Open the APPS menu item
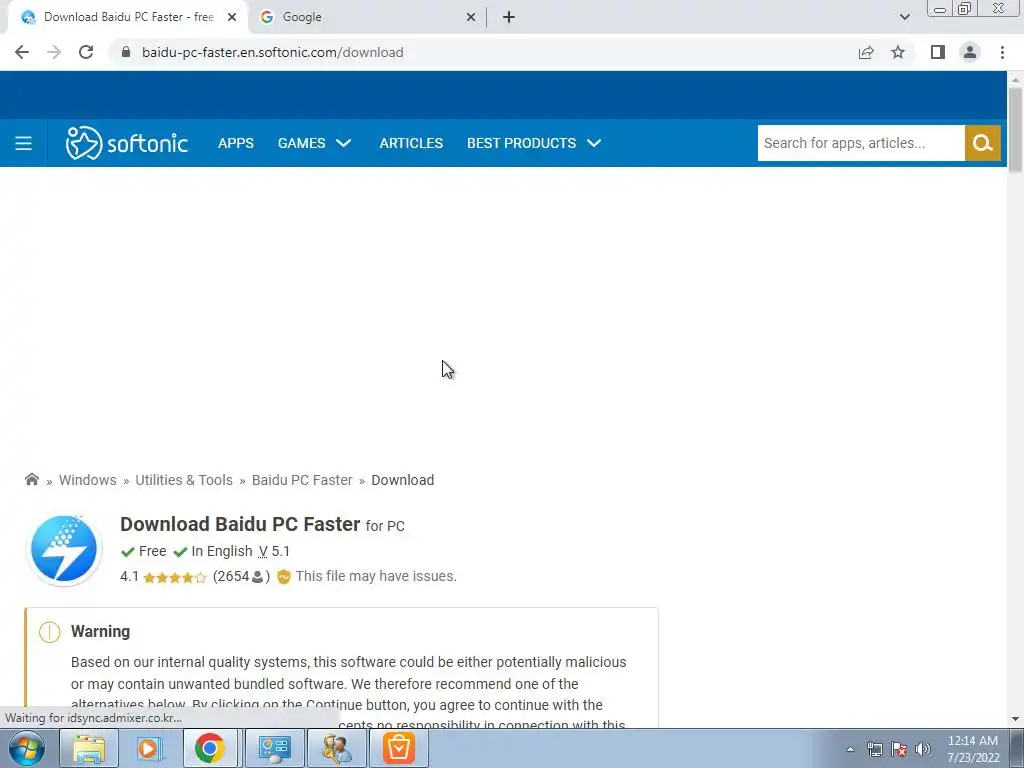Viewport: 1024px width, 768px height. 236,143
